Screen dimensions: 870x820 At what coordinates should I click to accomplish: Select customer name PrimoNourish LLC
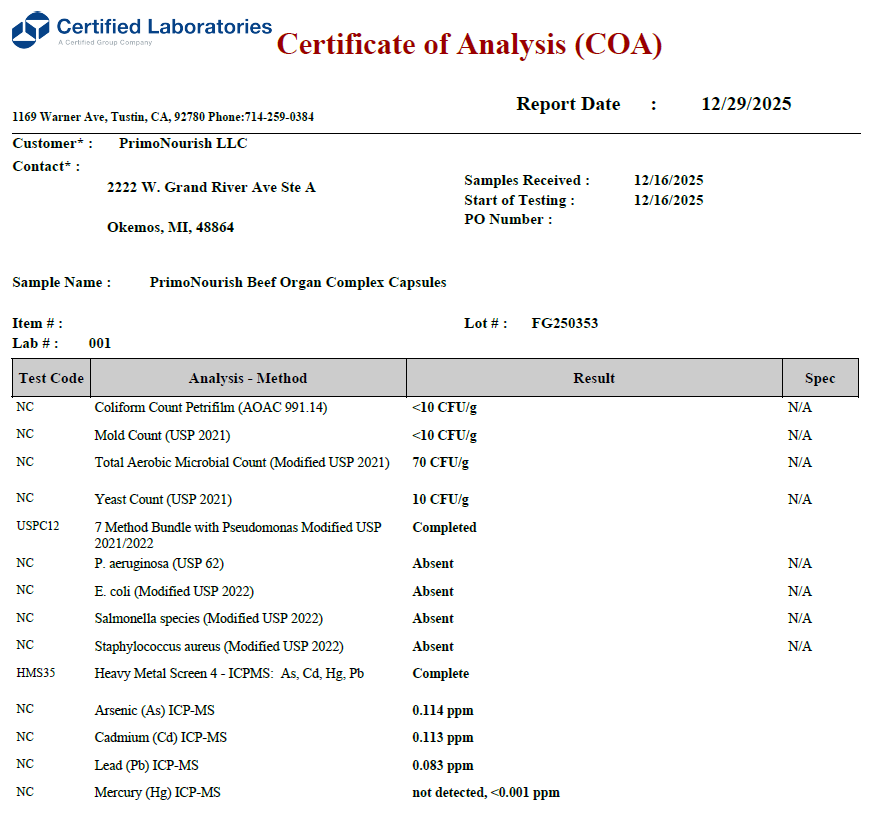[x=183, y=143]
